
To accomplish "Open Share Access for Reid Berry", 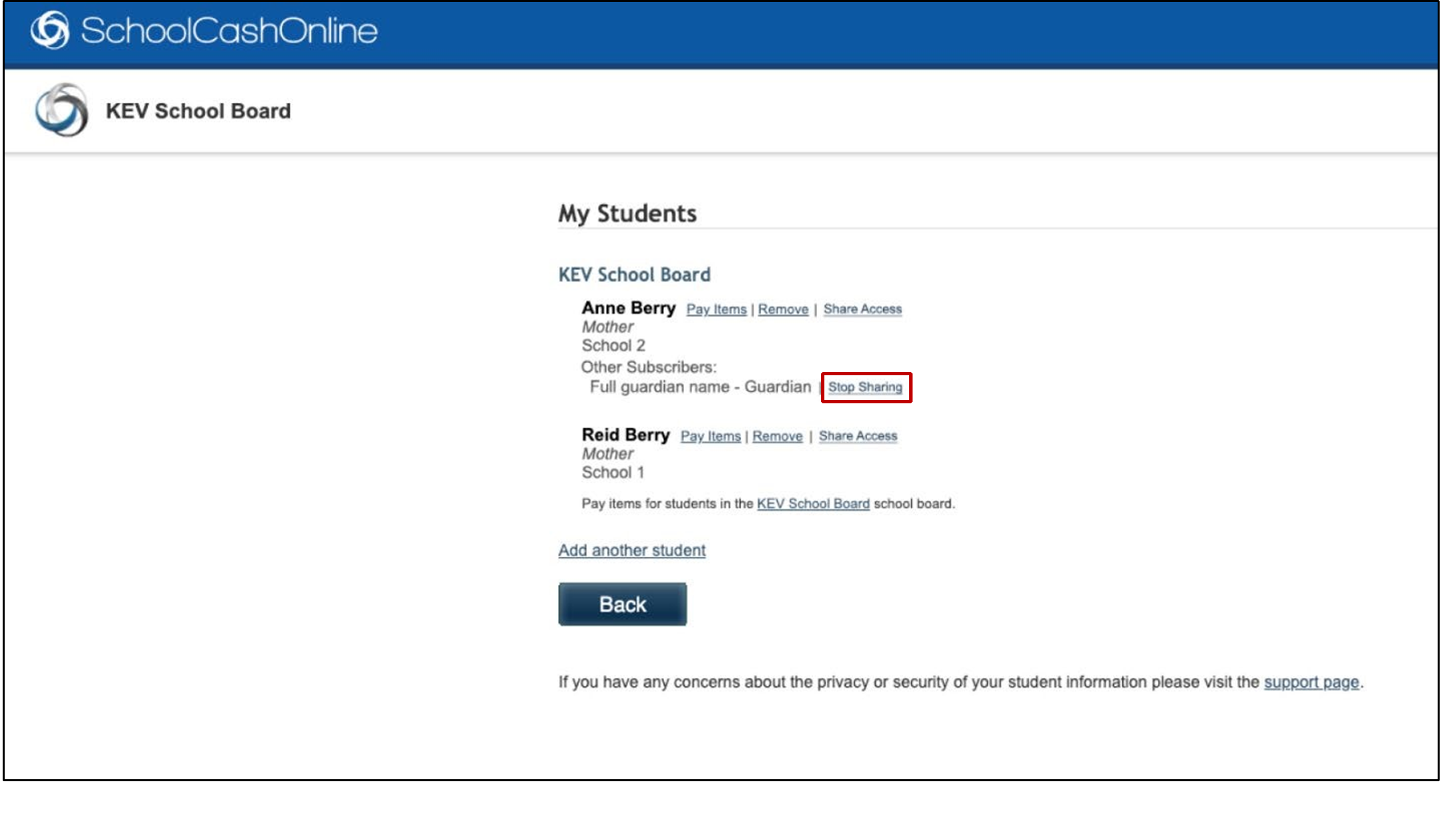I will tap(858, 436).
